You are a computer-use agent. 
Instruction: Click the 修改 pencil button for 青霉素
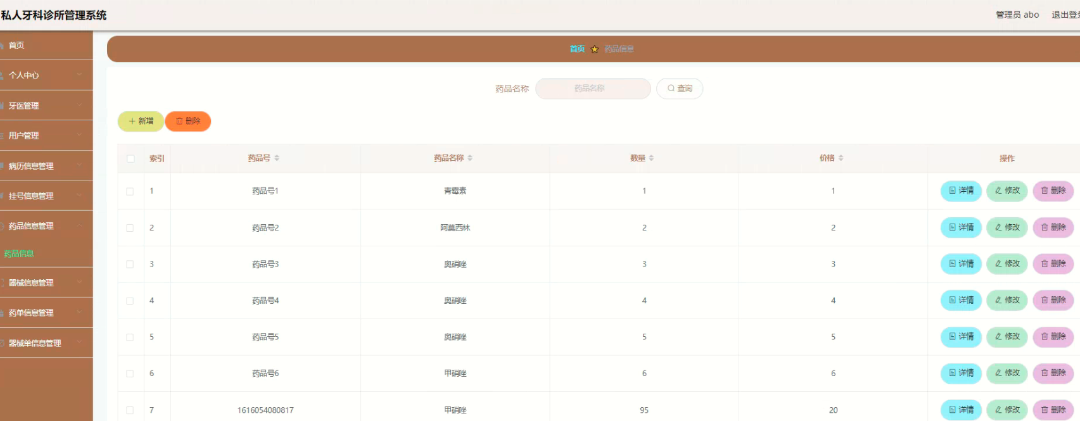coord(1007,191)
